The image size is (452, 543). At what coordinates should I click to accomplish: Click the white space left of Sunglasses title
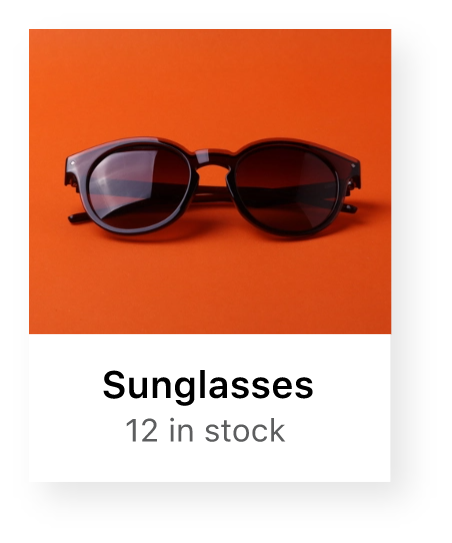[x=66, y=386]
